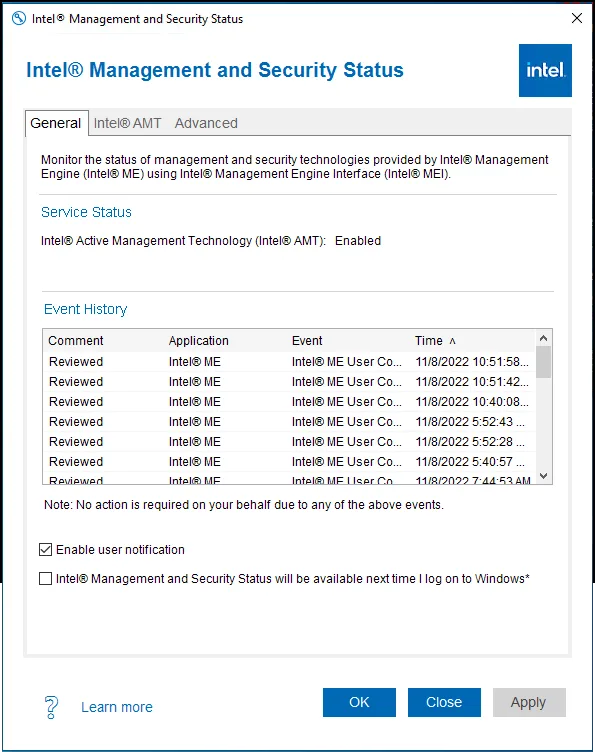Screen dimensions: 595x754
Task: Click the Event History heading
Action: click(x=86, y=309)
